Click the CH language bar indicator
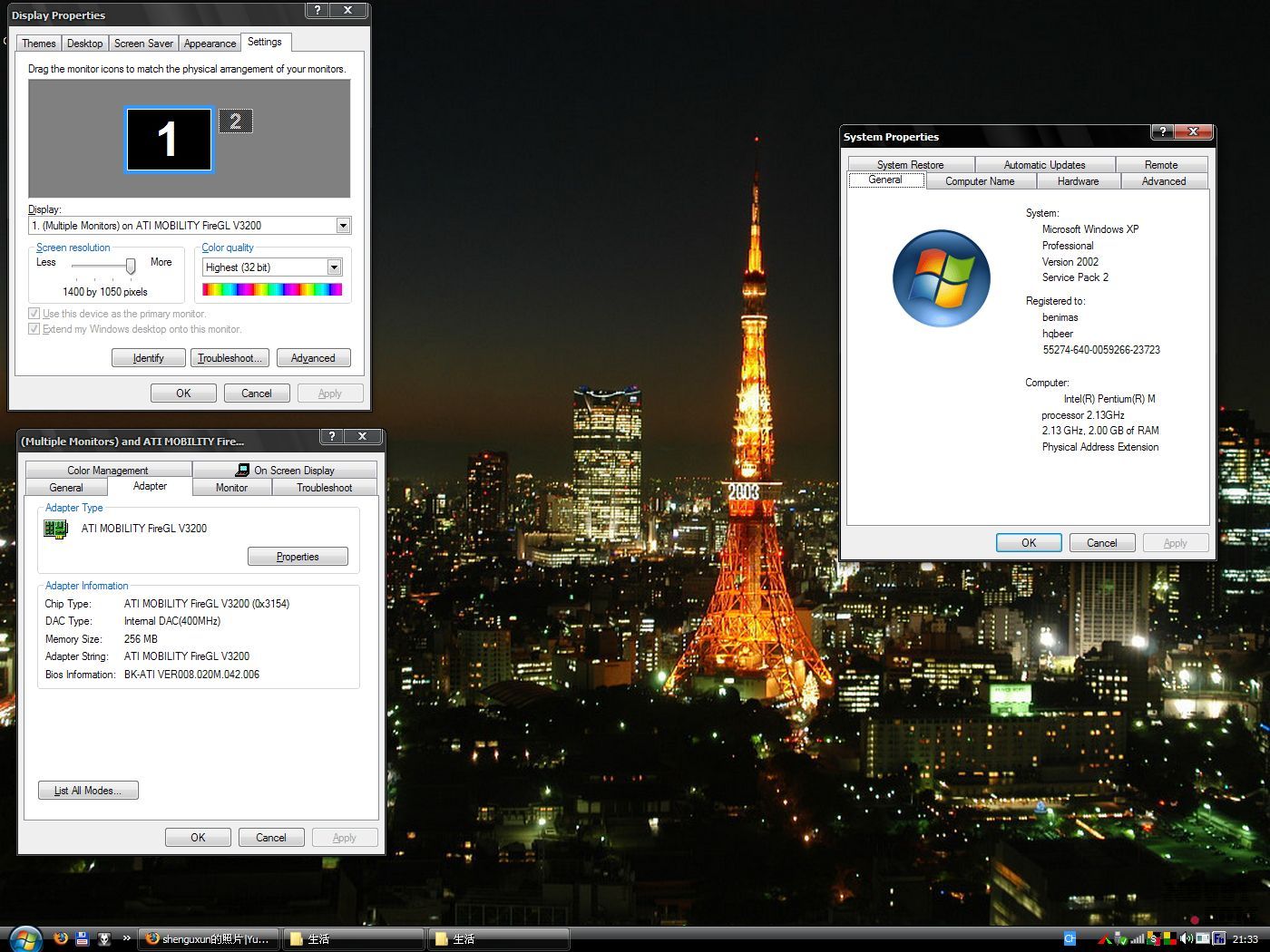1270x952 pixels. point(1070,939)
